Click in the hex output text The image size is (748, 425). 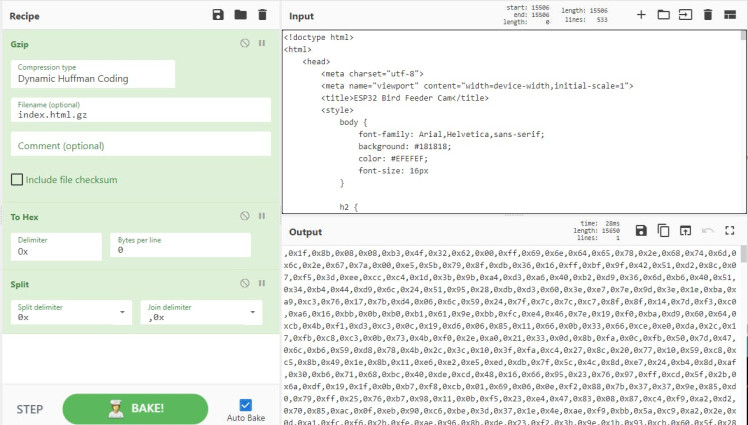510,334
